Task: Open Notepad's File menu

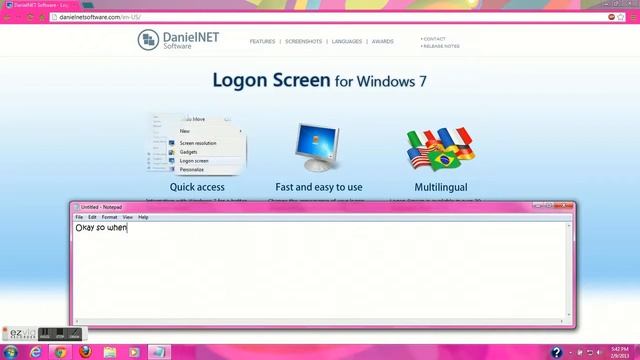Action: coord(79,218)
